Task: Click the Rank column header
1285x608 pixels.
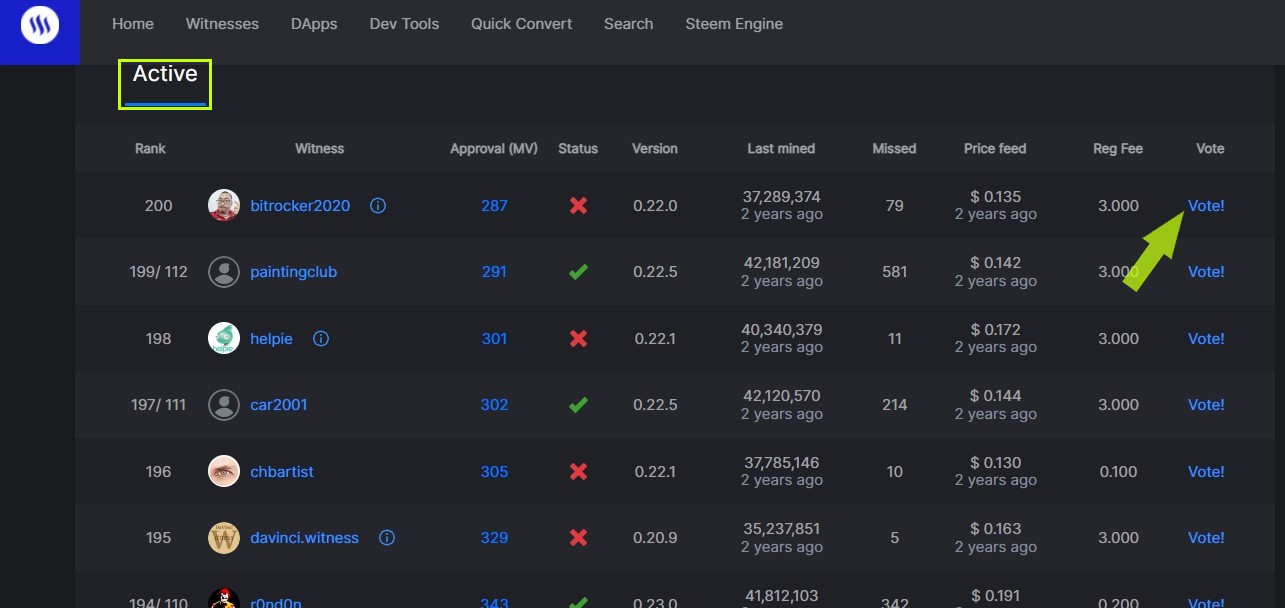Action: click(x=150, y=149)
